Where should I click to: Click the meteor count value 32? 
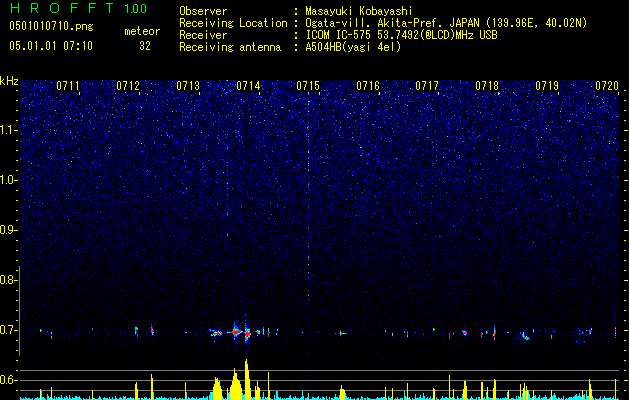(x=145, y=46)
